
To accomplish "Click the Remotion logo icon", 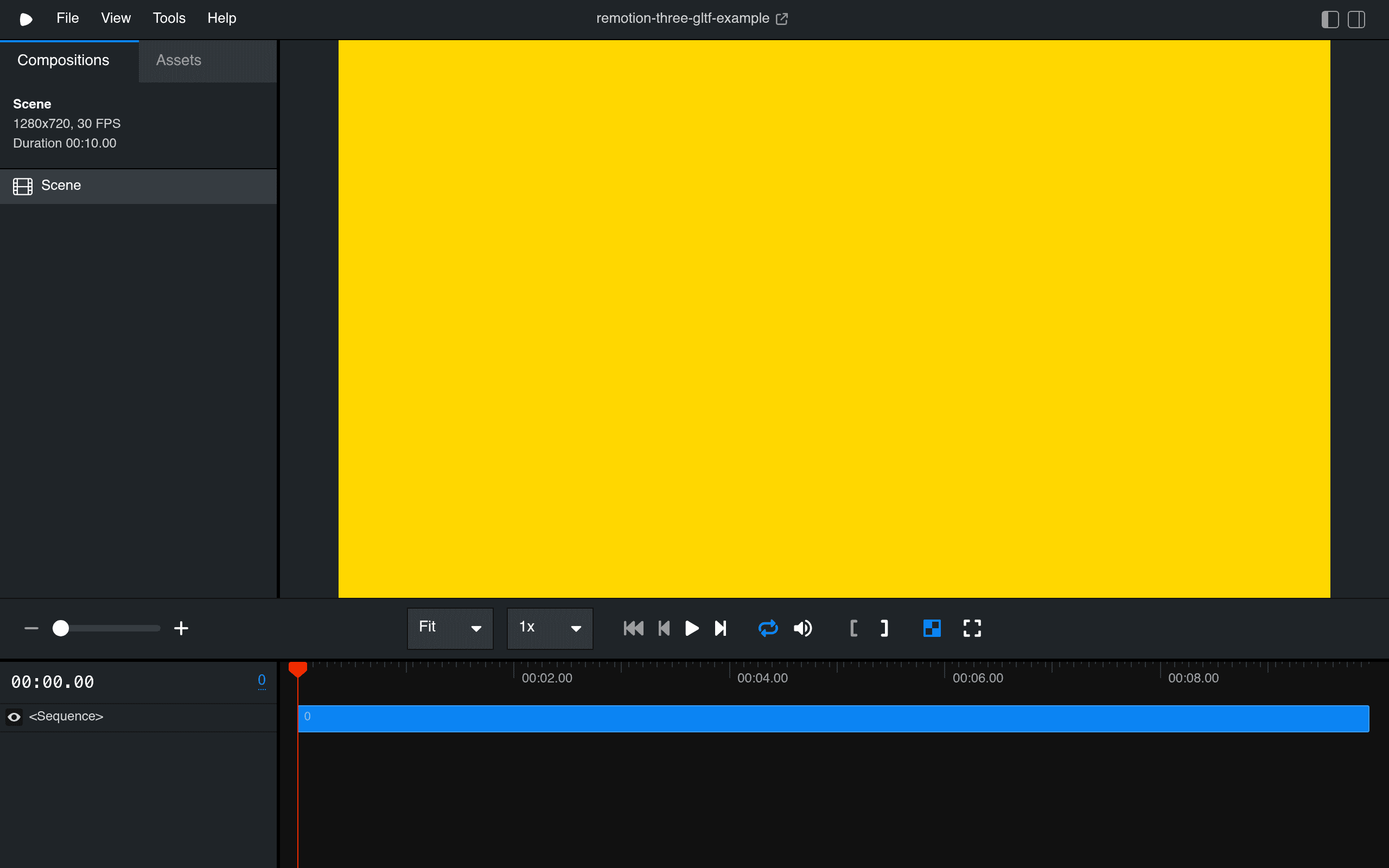I will pyautogui.click(x=26, y=19).
